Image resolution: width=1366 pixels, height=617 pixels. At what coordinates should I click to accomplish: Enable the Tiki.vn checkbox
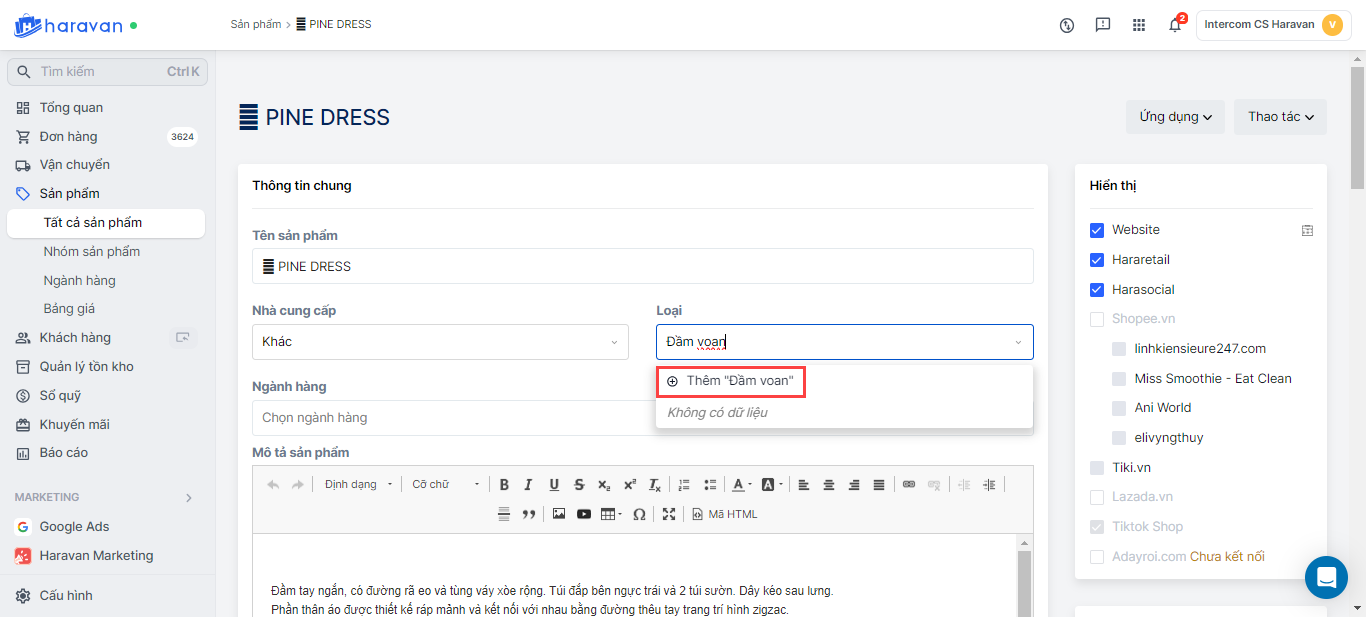pyautogui.click(x=1097, y=468)
